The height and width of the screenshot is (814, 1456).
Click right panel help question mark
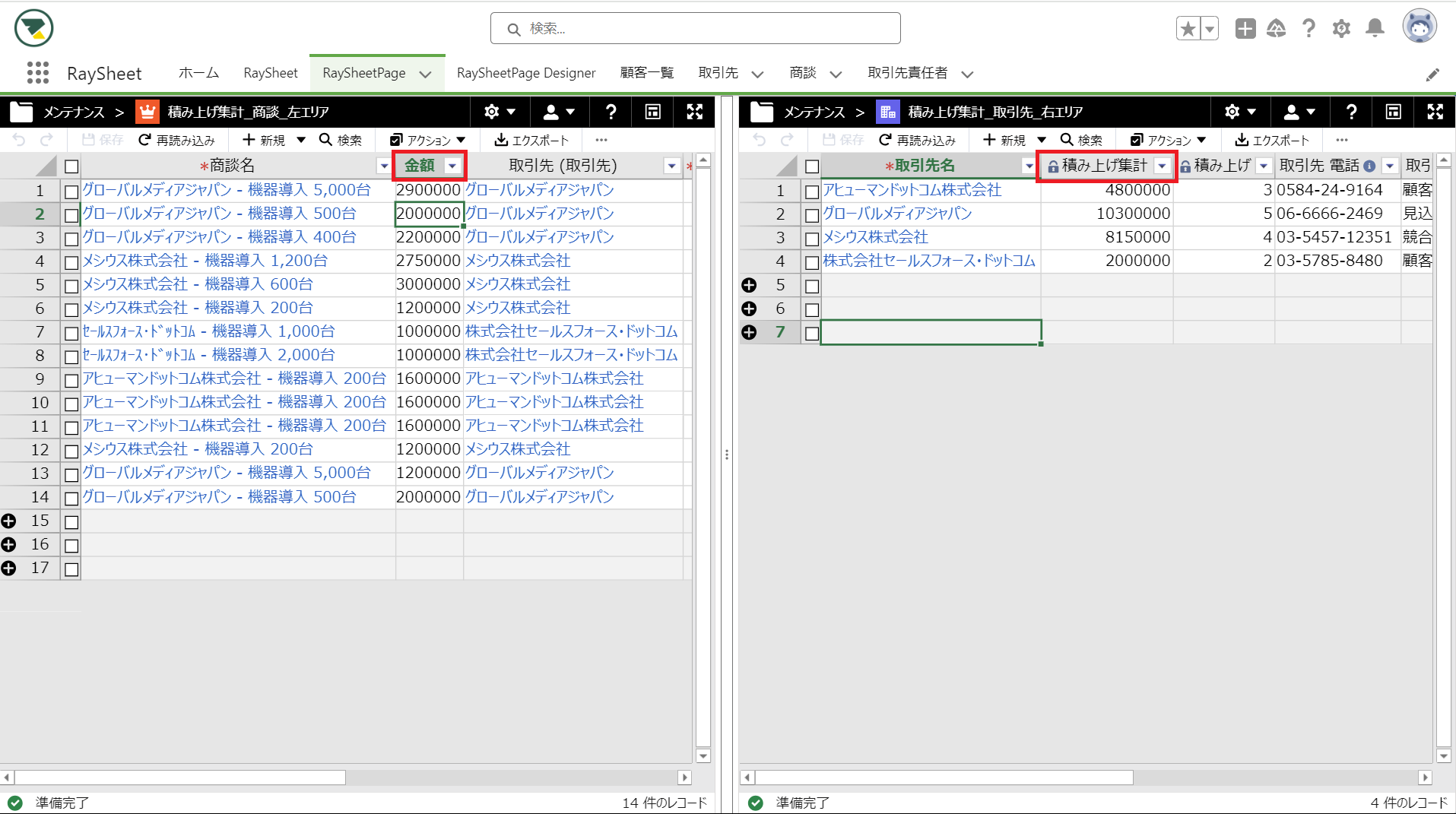click(1351, 112)
